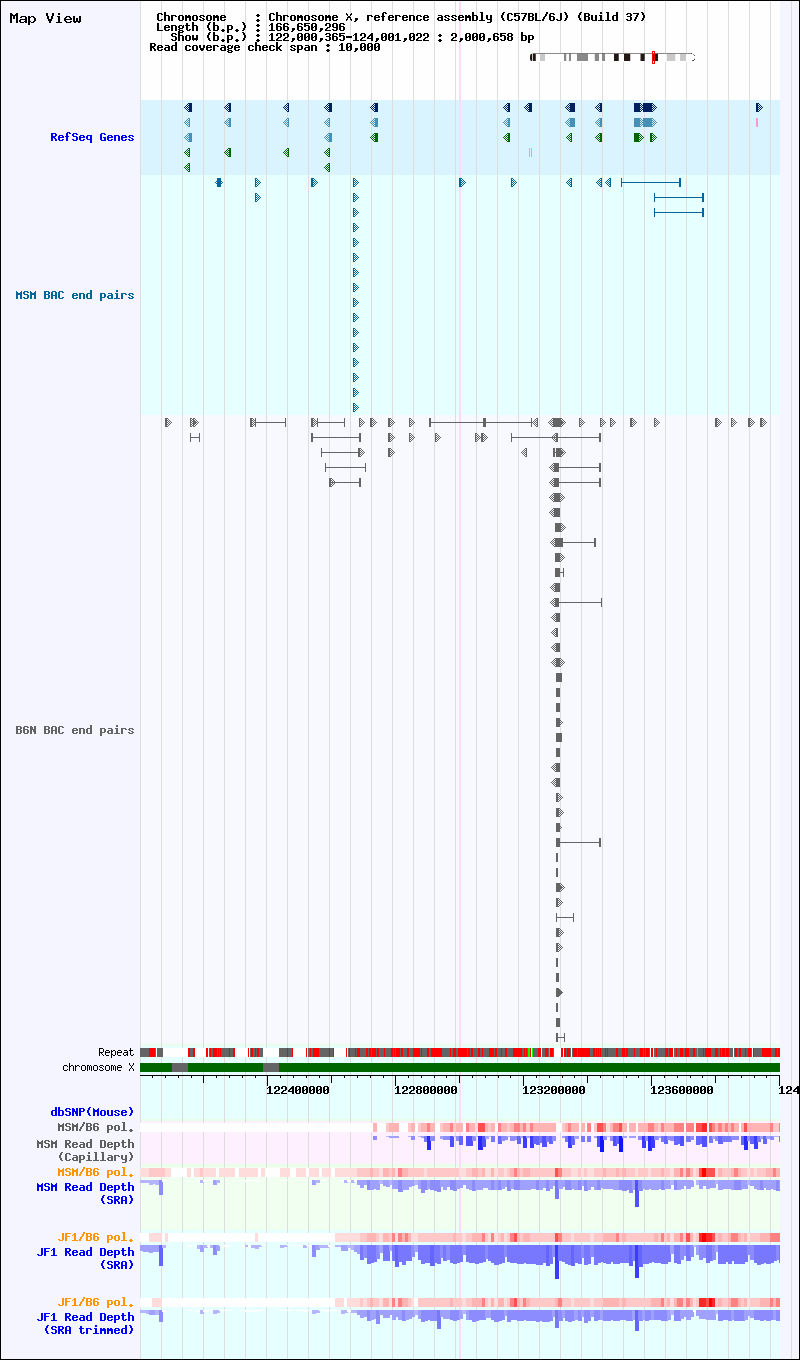This screenshot has height=1360, width=800.
Task: Click Read coverage check span : 10,000
Action: [x=265, y=47]
